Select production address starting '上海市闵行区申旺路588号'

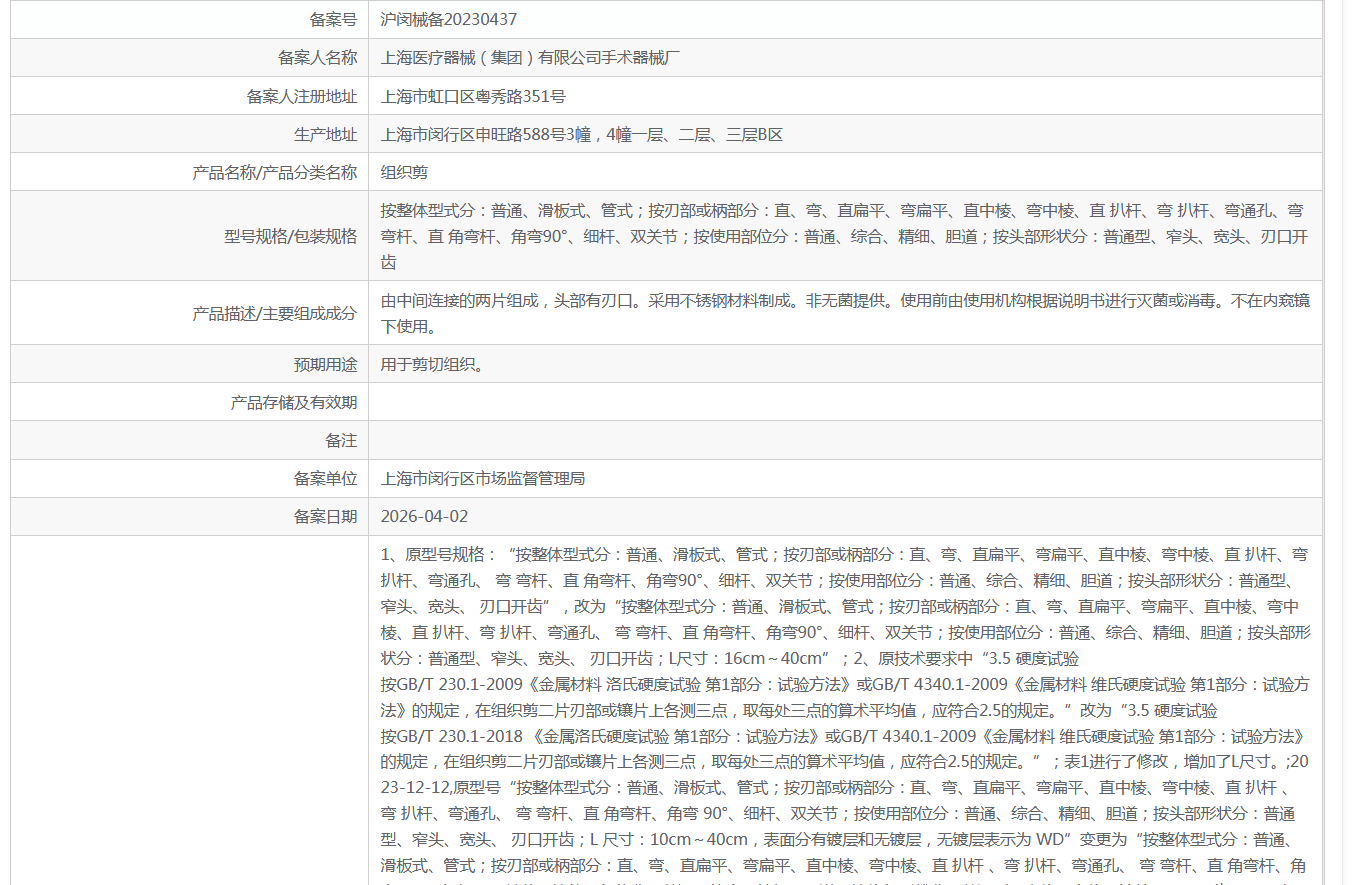(581, 134)
